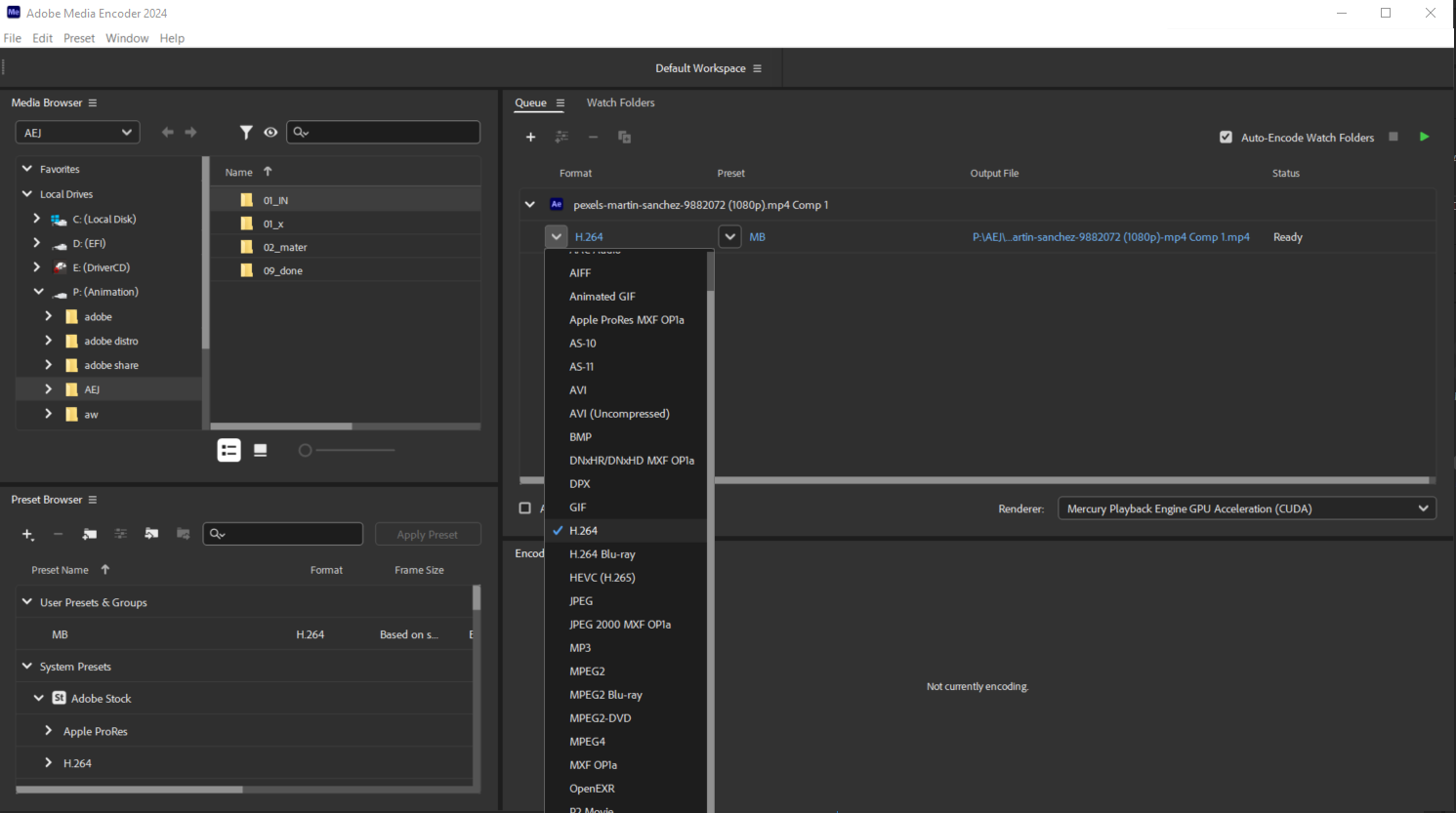Switch Media Browser to thumbnail view

click(261, 450)
